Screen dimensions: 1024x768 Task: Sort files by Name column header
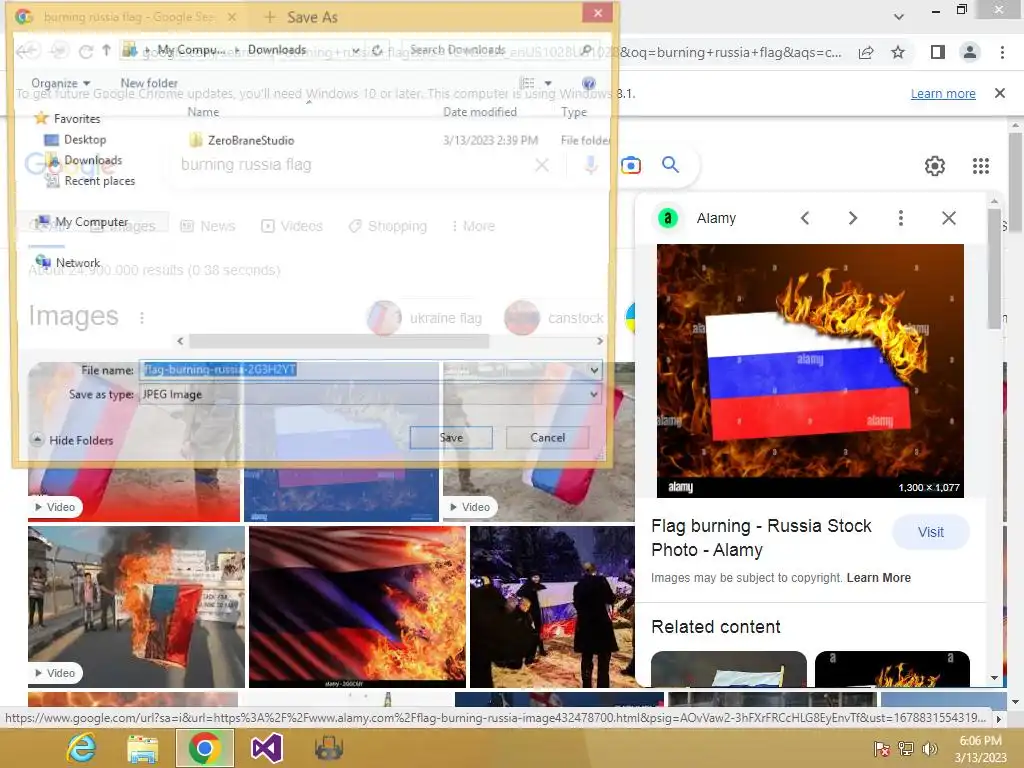tap(203, 112)
